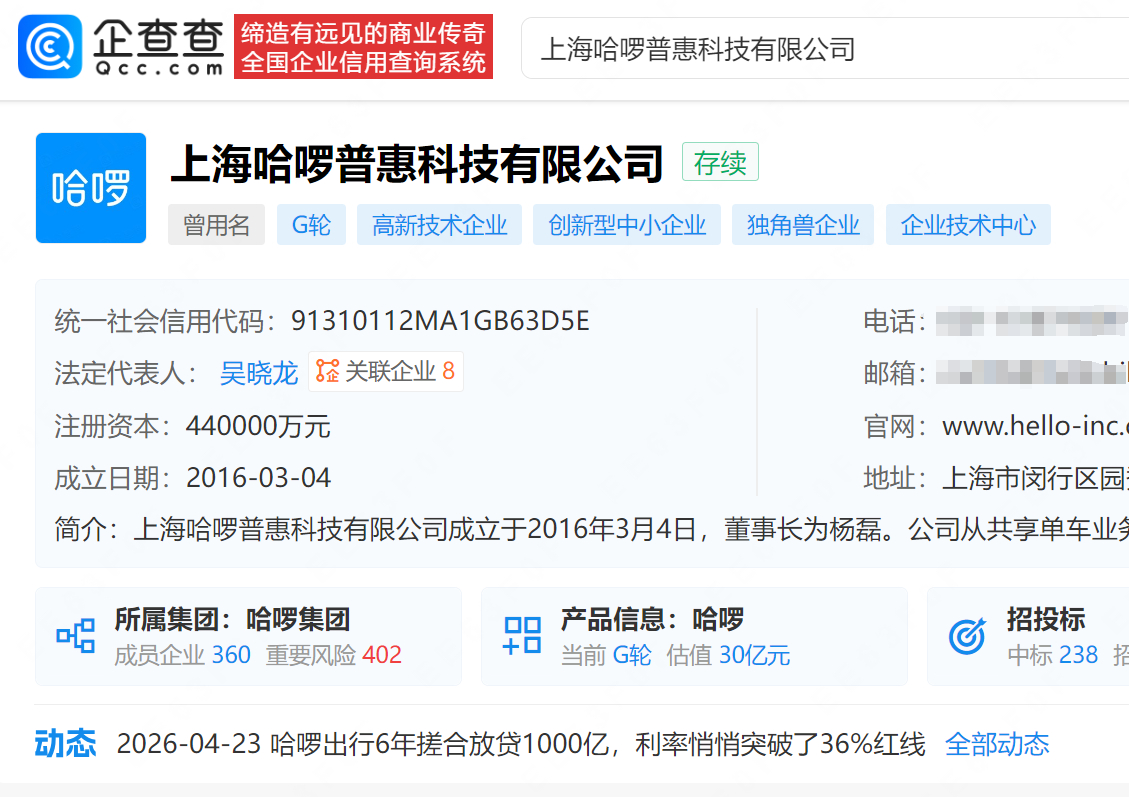Open 关联企业 8 button
The width and height of the screenshot is (1129, 797).
coord(386,372)
